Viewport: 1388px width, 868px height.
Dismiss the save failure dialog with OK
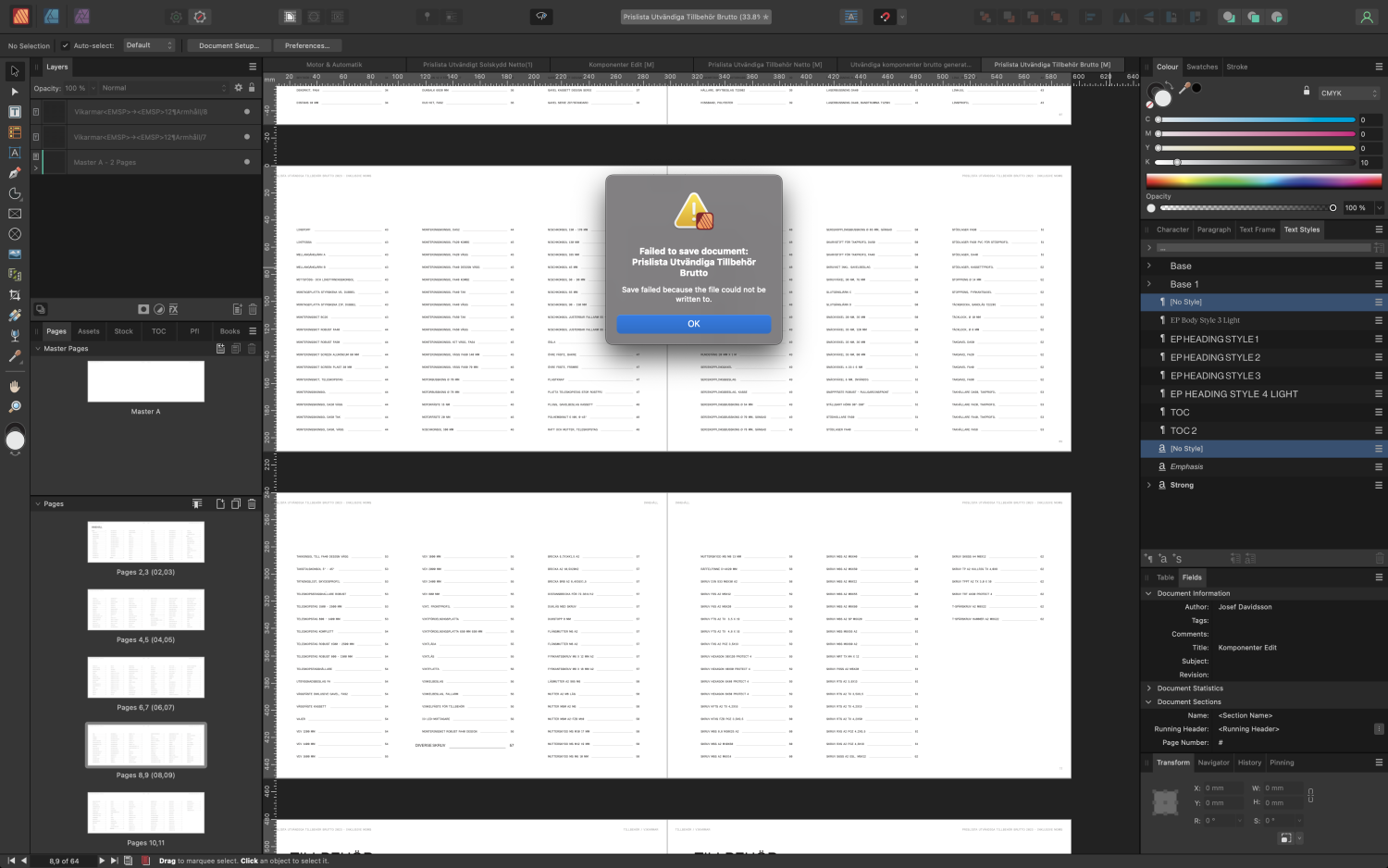[x=693, y=324]
